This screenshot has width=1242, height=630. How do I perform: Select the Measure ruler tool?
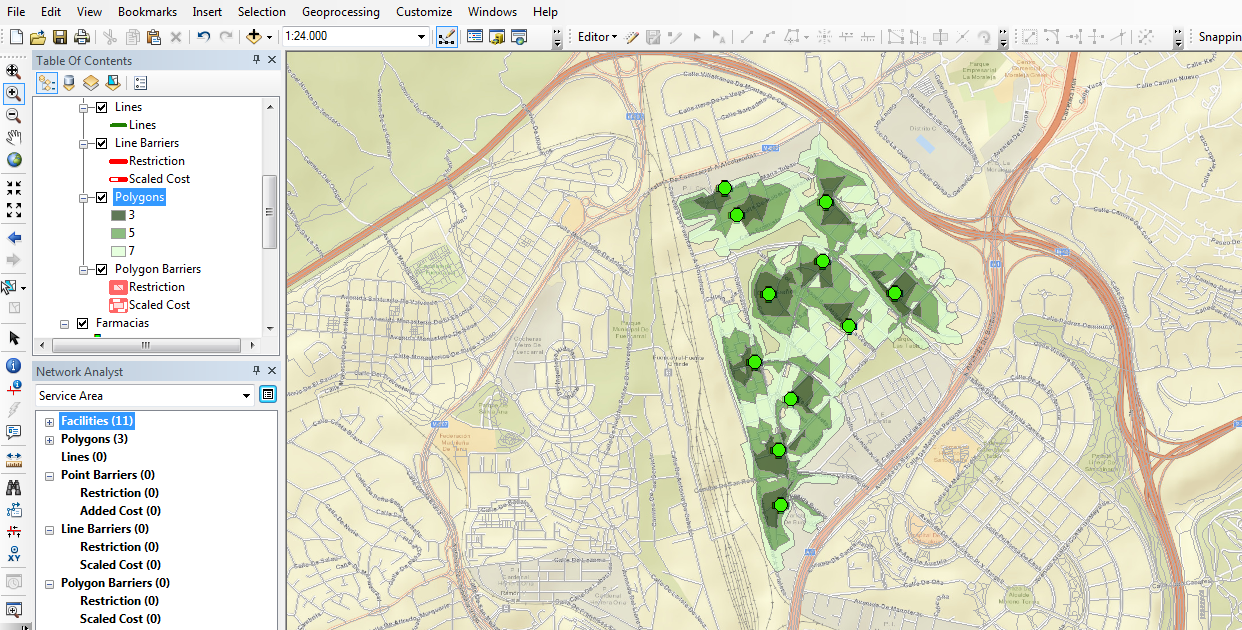point(14,460)
